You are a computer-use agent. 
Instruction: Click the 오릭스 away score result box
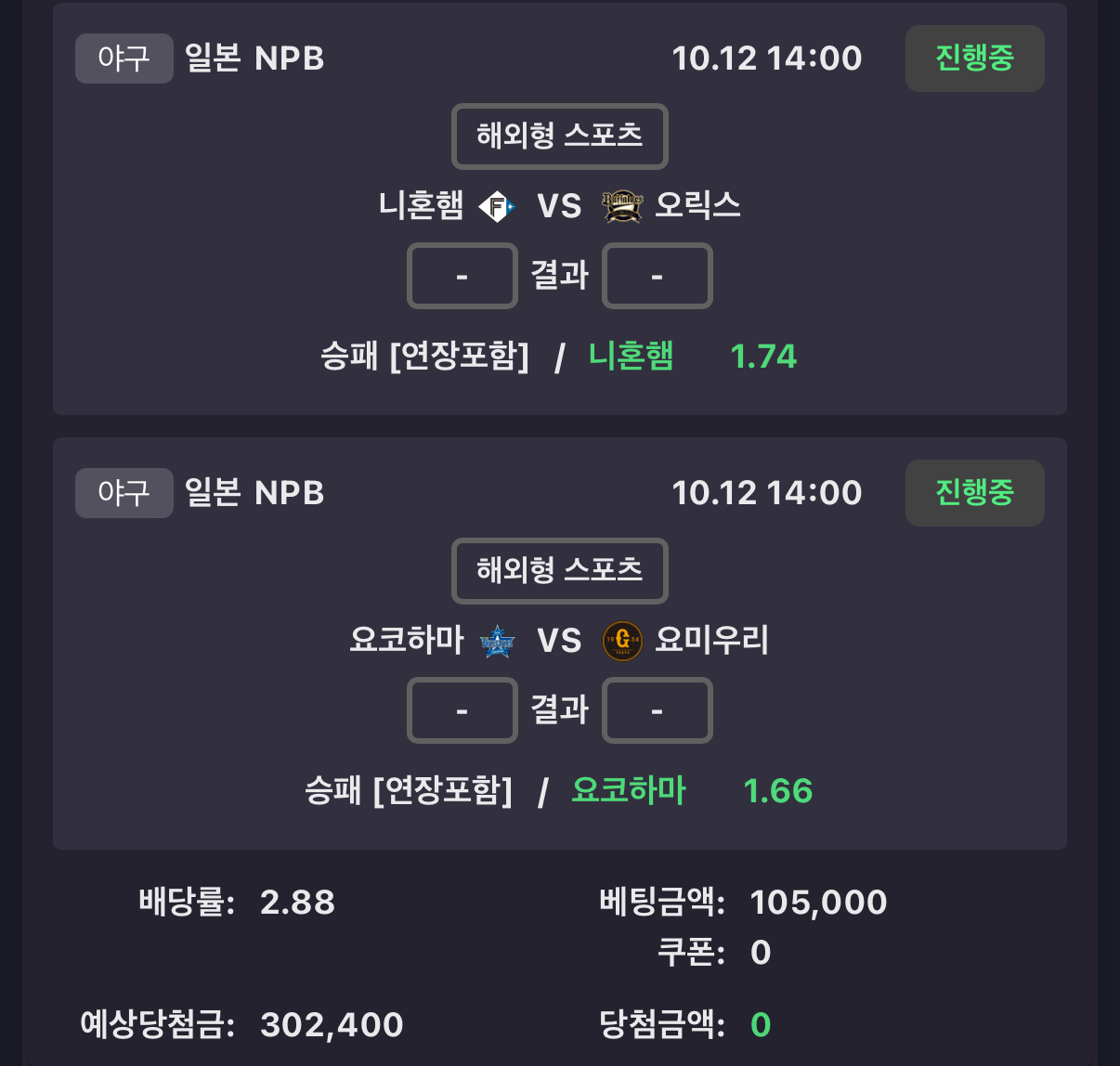(x=657, y=276)
